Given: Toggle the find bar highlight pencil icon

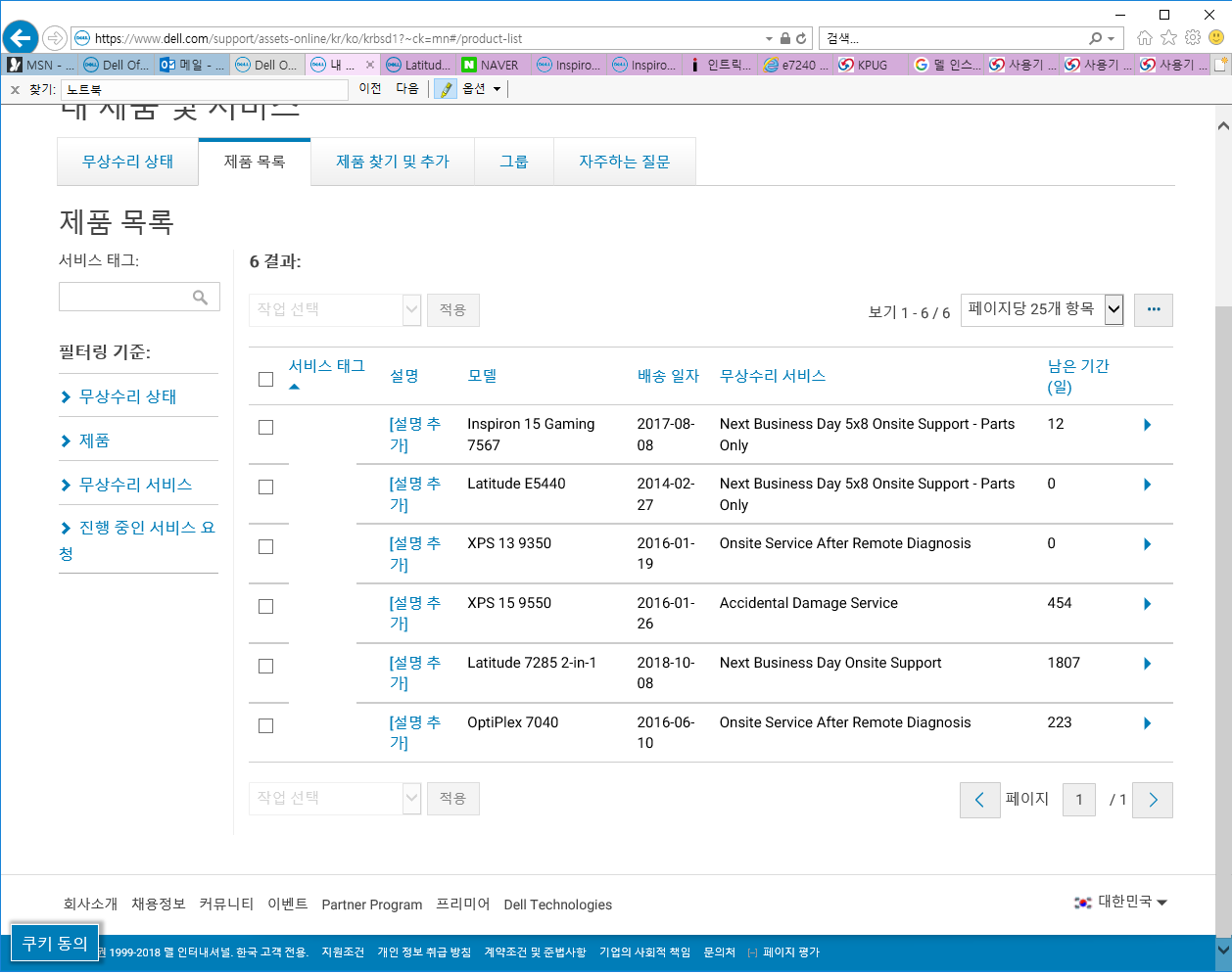Looking at the screenshot, I should click(x=446, y=89).
